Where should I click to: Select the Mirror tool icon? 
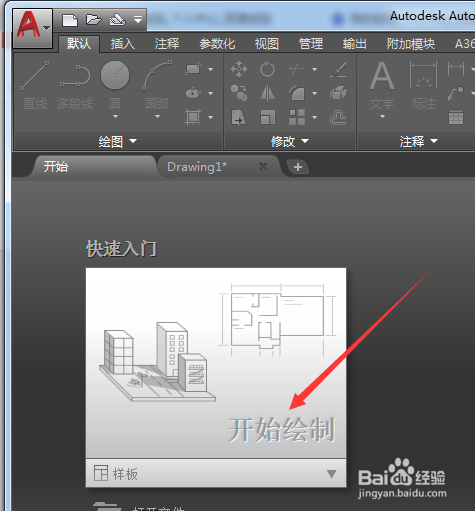(267, 93)
